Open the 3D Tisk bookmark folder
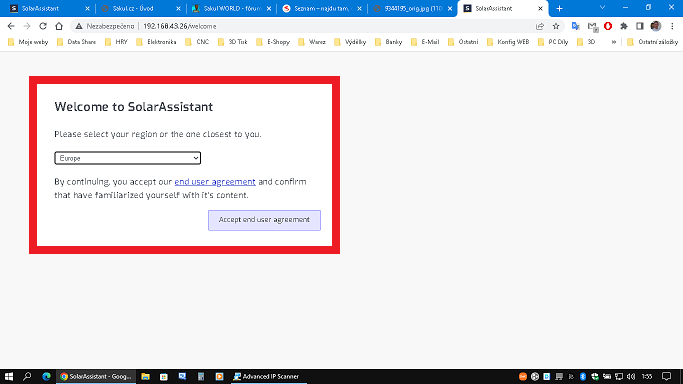The width and height of the screenshot is (683, 384). pyautogui.click(x=233, y=42)
